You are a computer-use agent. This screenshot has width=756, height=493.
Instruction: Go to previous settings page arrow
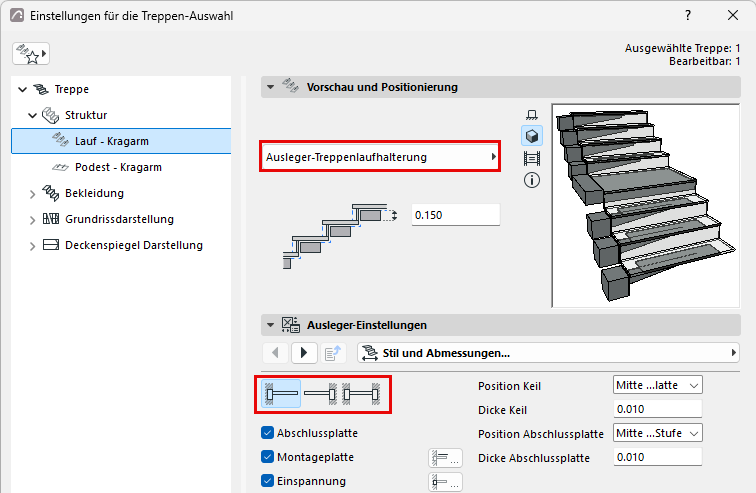point(275,353)
